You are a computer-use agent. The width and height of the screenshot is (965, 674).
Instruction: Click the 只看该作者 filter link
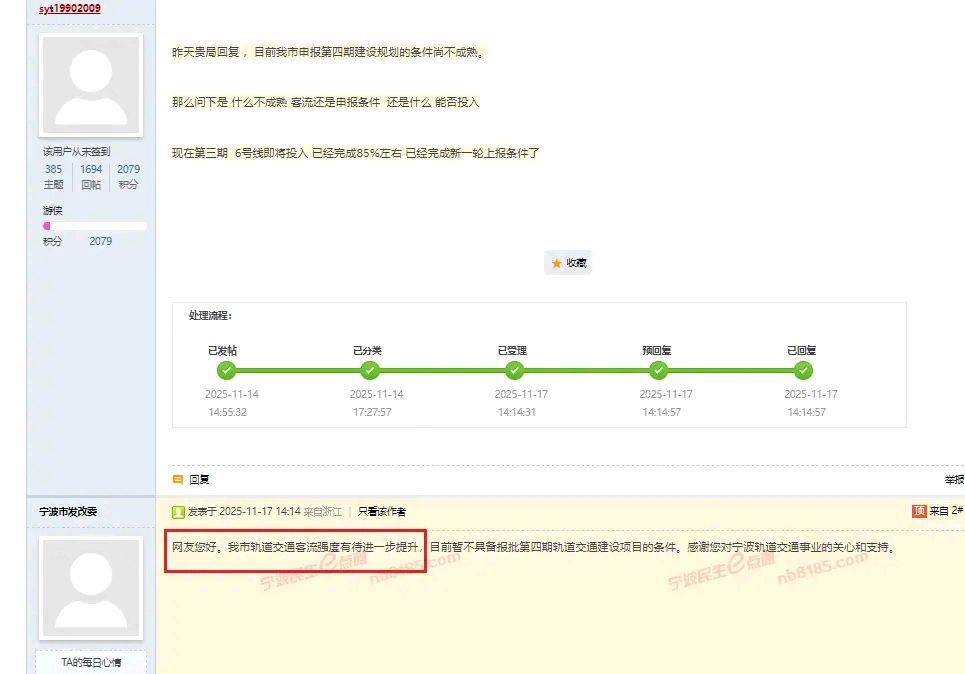[382, 512]
